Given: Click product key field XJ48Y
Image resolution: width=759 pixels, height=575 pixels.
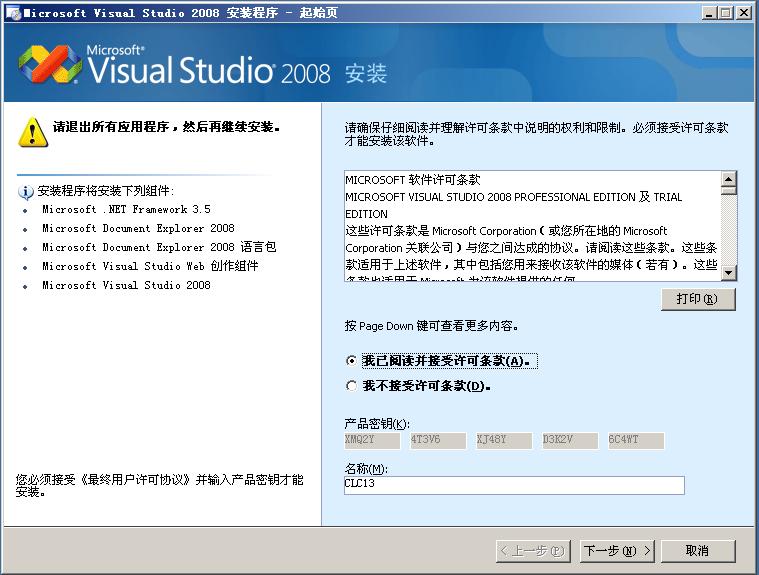Looking at the screenshot, I should pos(504,440).
